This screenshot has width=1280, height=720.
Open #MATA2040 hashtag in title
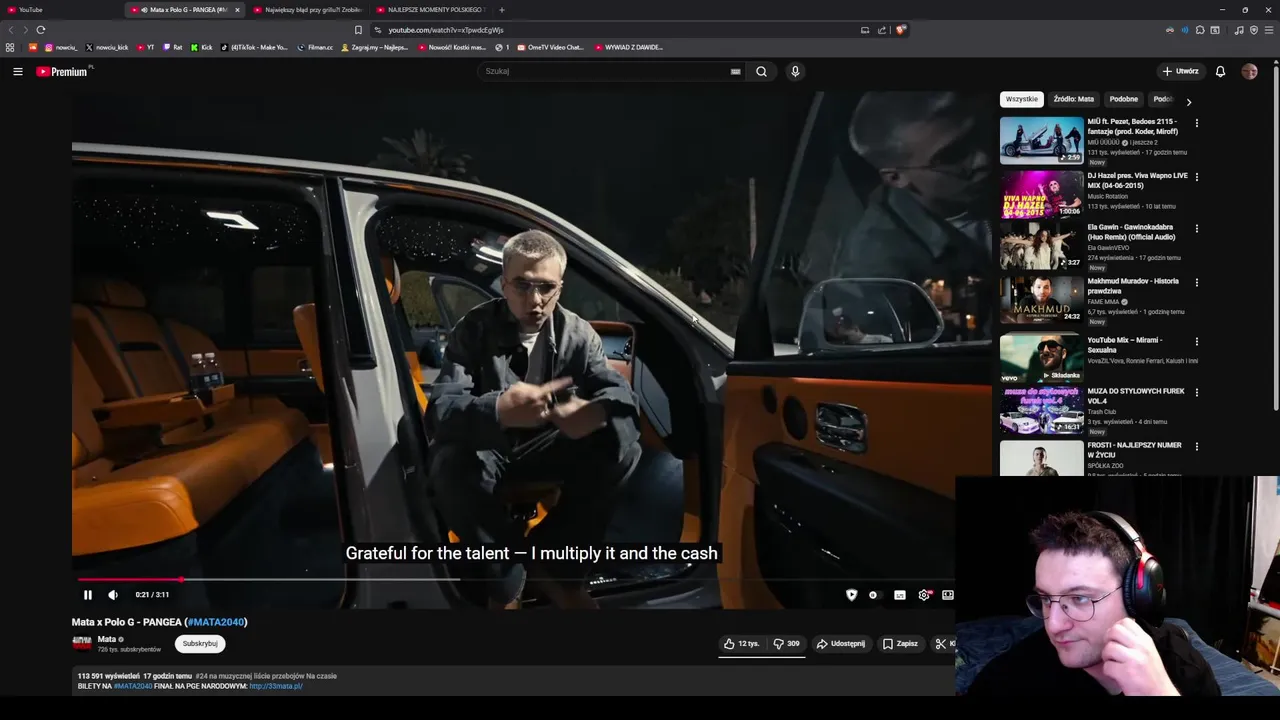point(216,622)
